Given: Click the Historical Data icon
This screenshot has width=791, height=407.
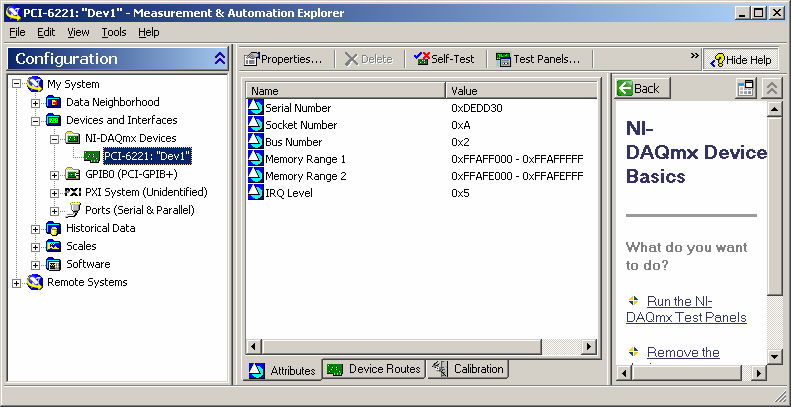Looking at the screenshot, I should (53, 228).
